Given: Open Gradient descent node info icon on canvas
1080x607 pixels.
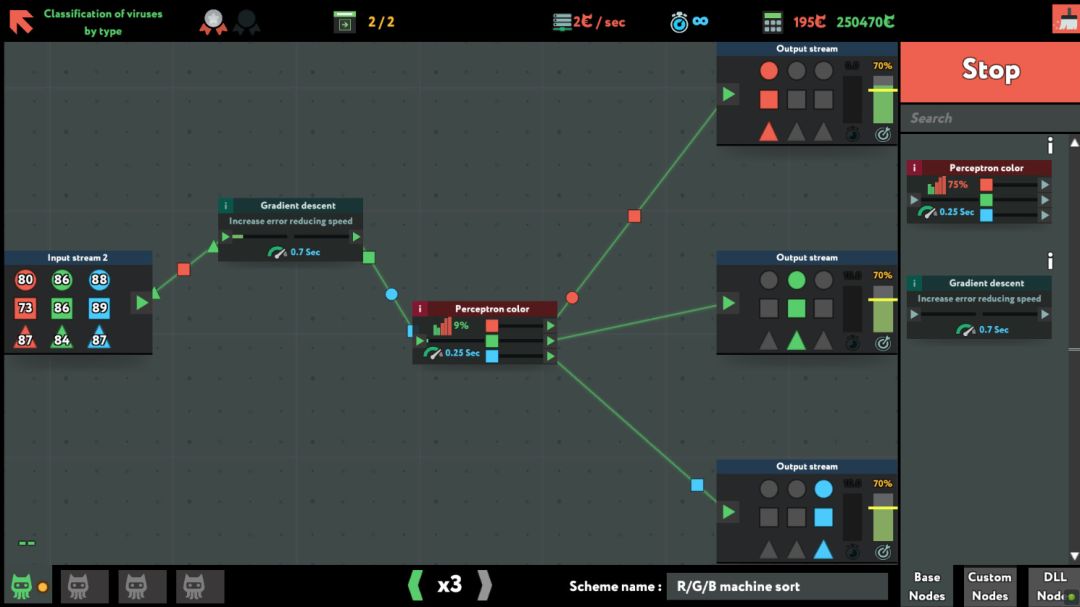Looking at the screenshot, I should 225,205.
